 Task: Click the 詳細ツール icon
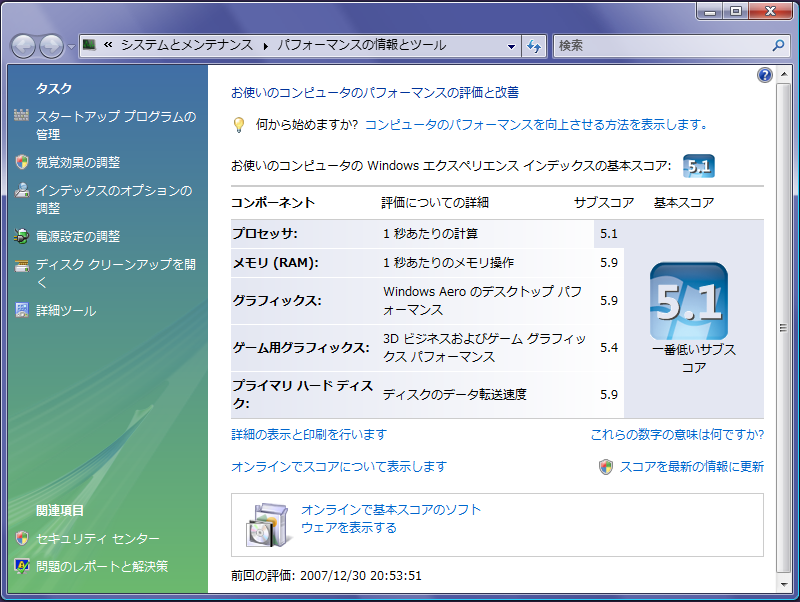coord(21,310)
